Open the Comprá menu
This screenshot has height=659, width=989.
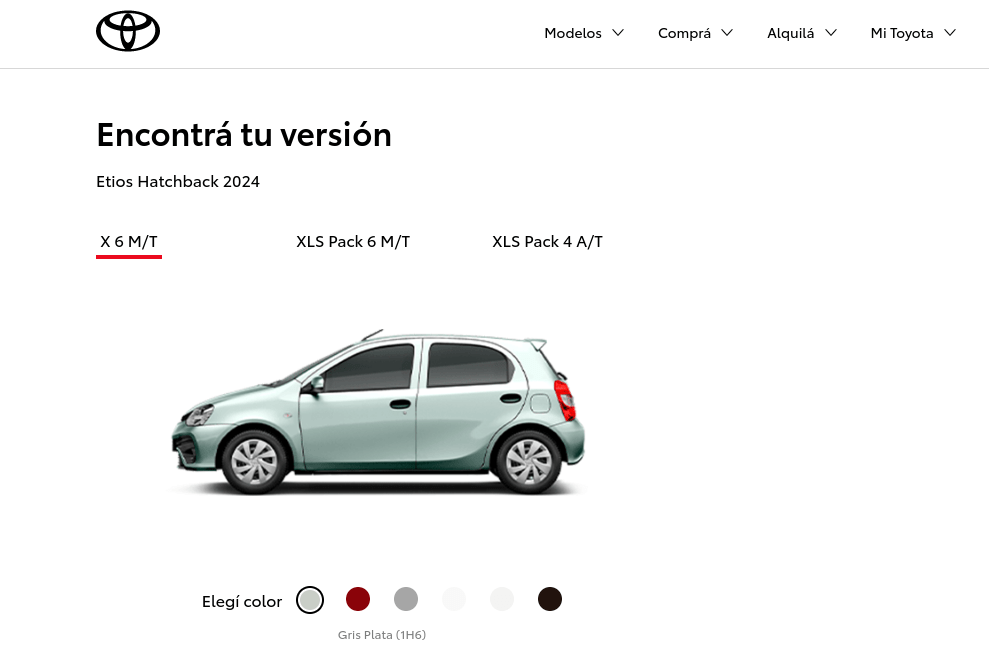[x=684, y=33]
